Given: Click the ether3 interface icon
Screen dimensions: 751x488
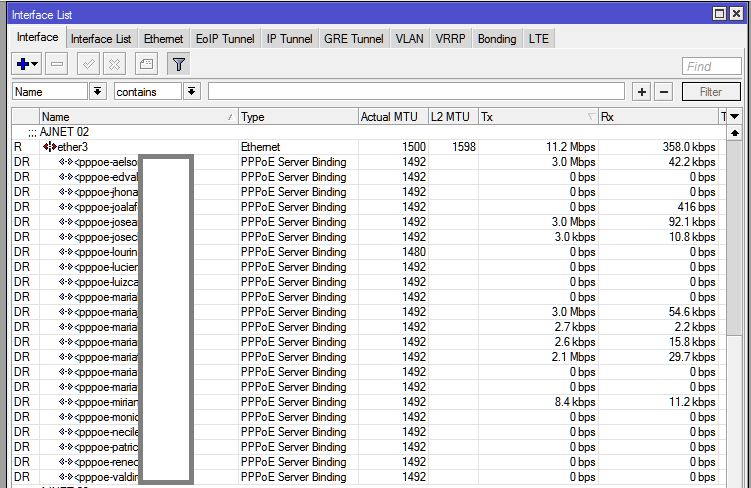Looking at the screenshot, I should [49, 147].
